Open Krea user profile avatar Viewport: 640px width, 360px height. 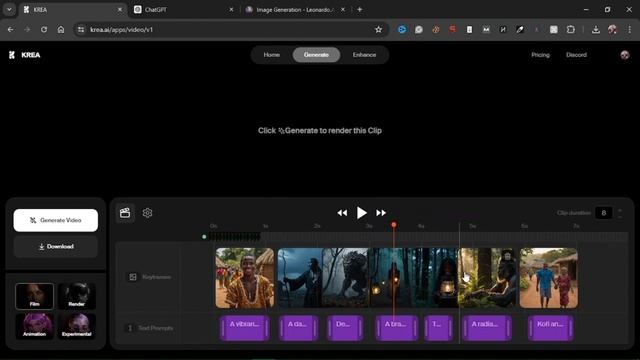click(625, 55)
